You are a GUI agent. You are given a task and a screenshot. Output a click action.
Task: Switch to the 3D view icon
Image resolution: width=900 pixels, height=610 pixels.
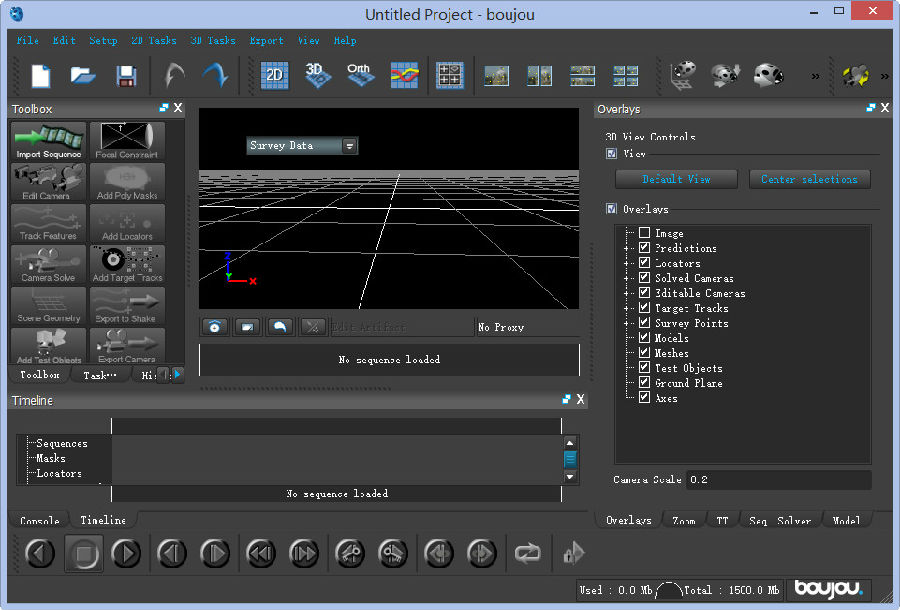pos(318,76)
